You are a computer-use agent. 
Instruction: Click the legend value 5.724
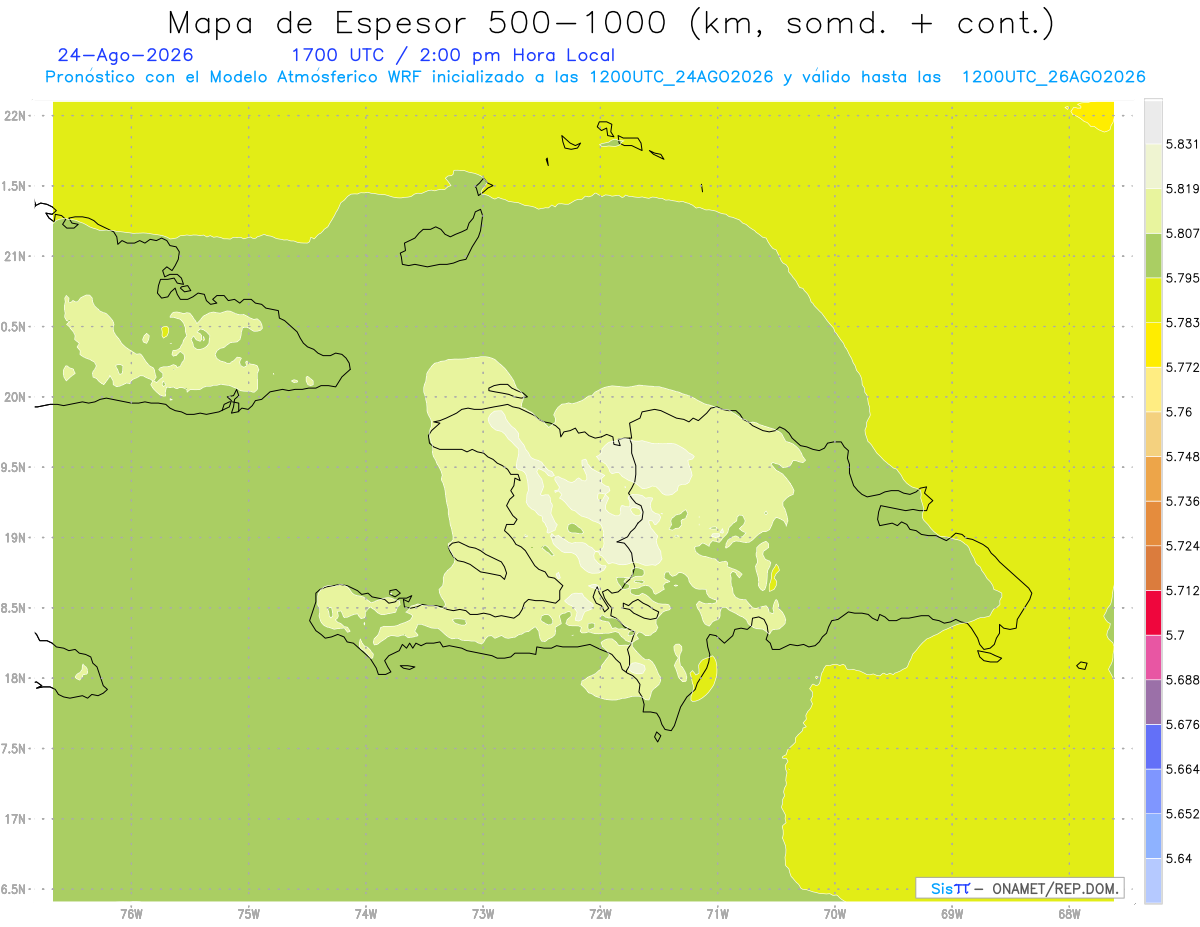(1183, 546)
